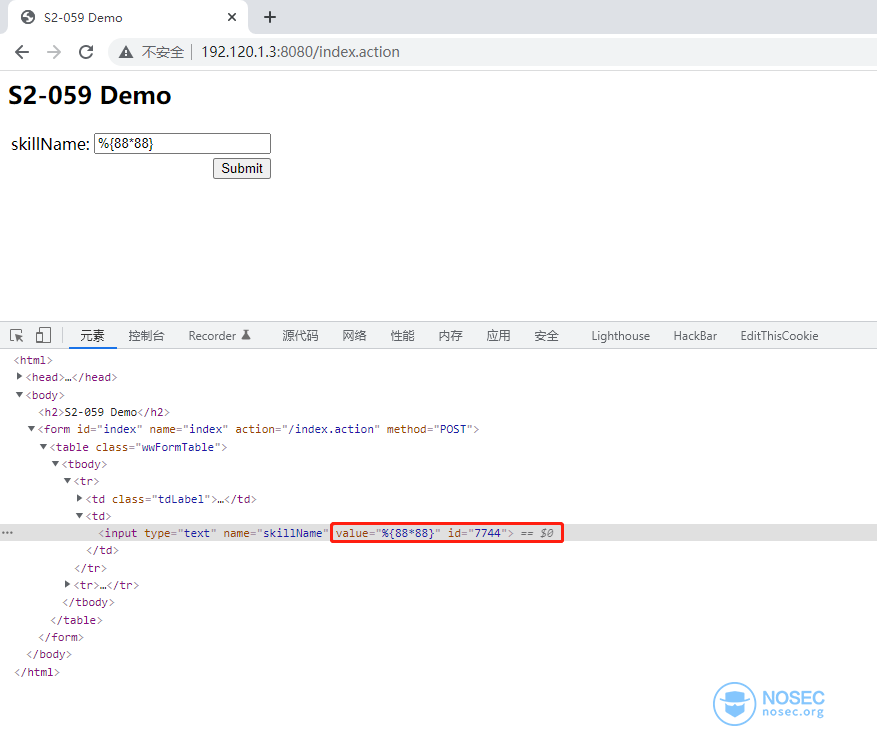Switch to the 控制台 tab

(x=146, y=336)
